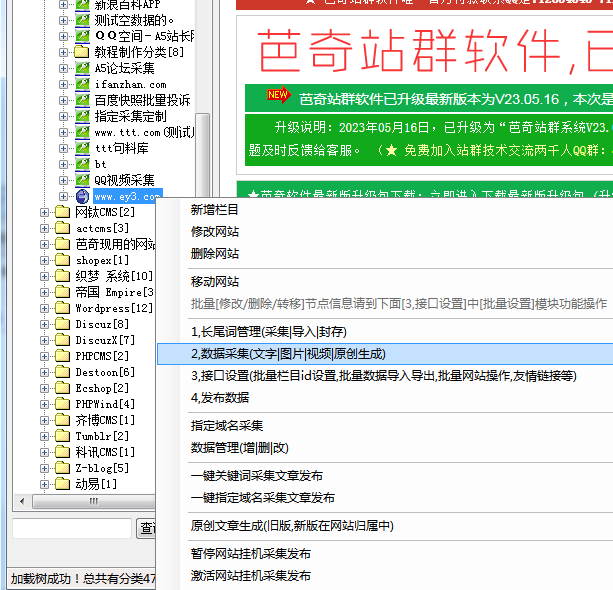This screenshot has height=590, width=613.
Task: Click the green icon beside 指定采集定制
Action: pos(82,116)
